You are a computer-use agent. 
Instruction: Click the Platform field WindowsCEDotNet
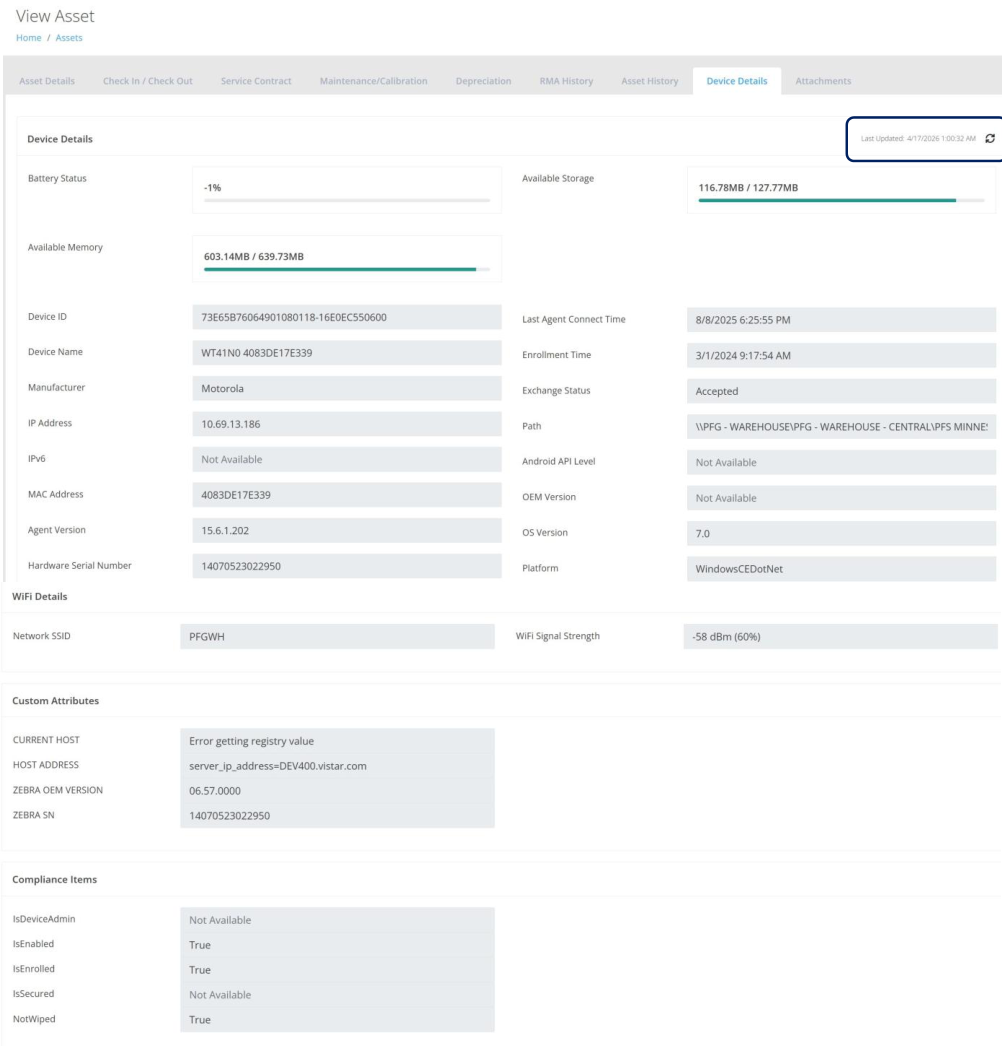[x=841, y=569]
